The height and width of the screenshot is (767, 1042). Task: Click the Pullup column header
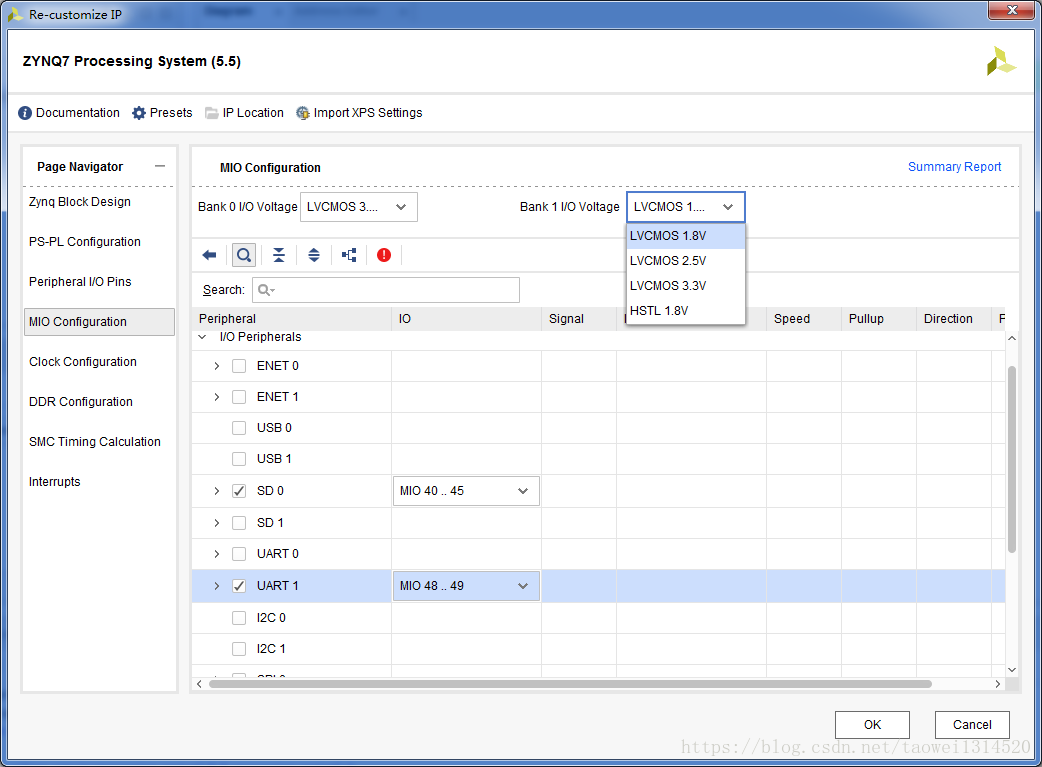click(x=879, y=319)
